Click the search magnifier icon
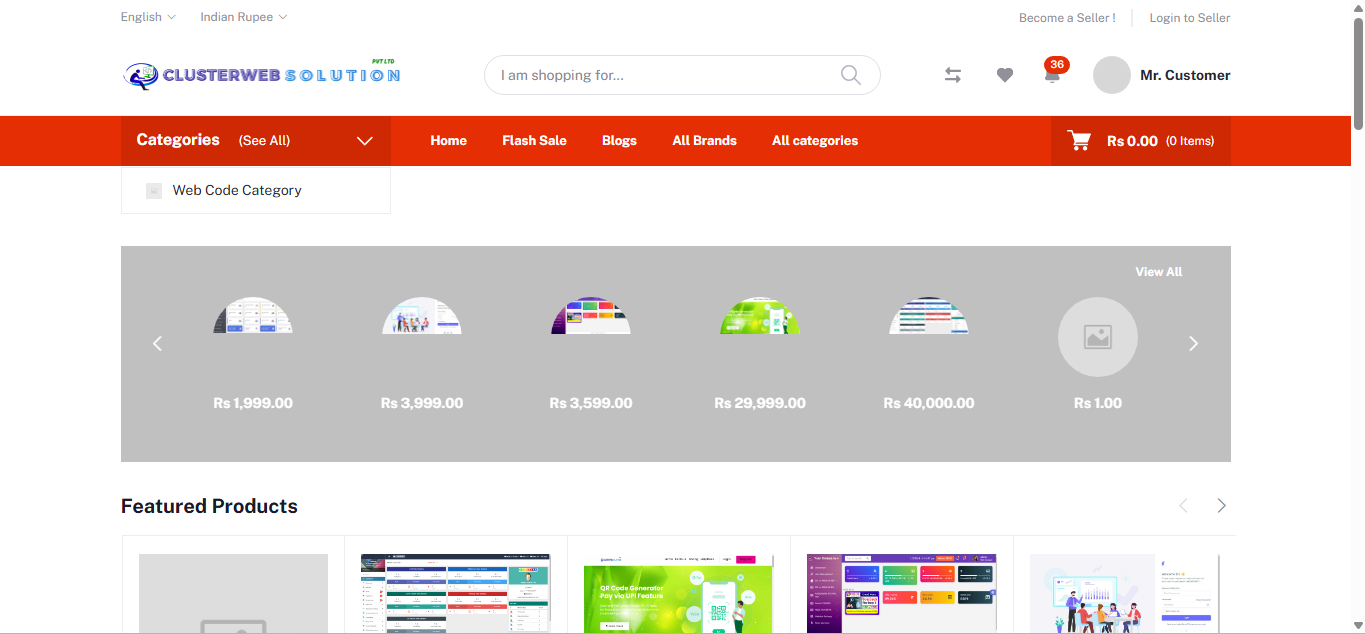The height and width of the screenshot is (634, 1365). coord(850,75)
